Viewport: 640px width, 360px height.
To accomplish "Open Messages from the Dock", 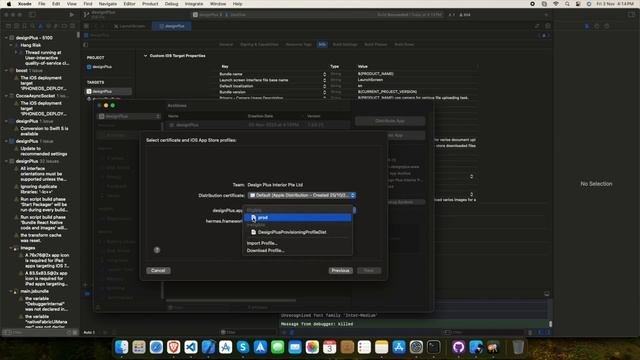I will (x=278, y=347).
